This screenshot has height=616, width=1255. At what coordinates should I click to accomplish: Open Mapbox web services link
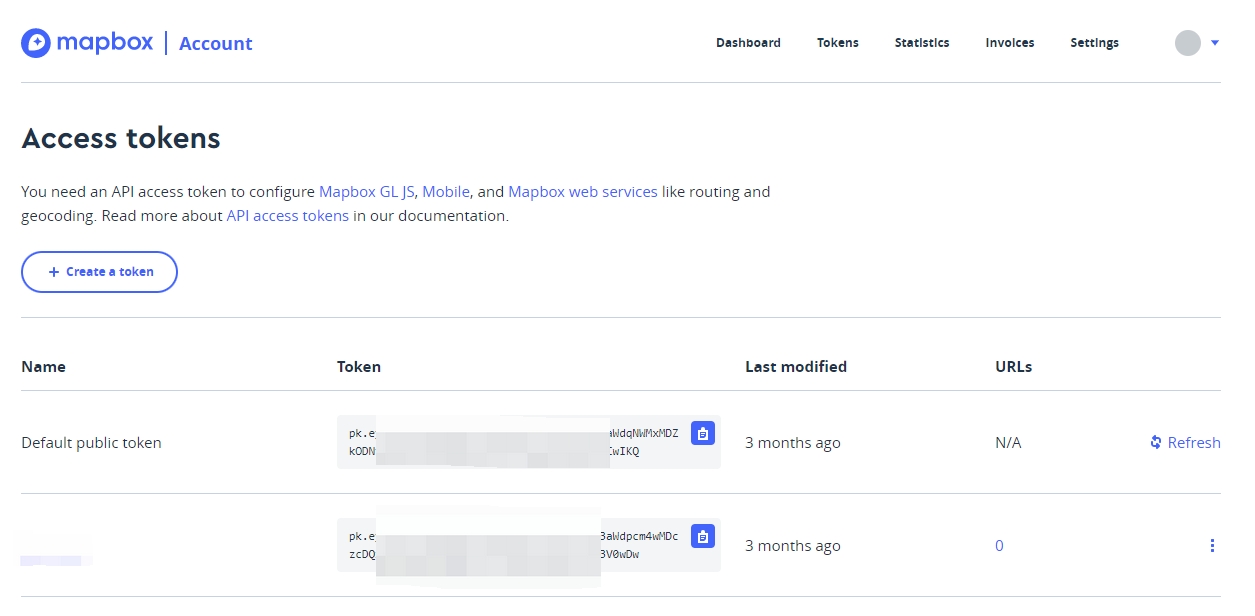(x=583, y=191)
